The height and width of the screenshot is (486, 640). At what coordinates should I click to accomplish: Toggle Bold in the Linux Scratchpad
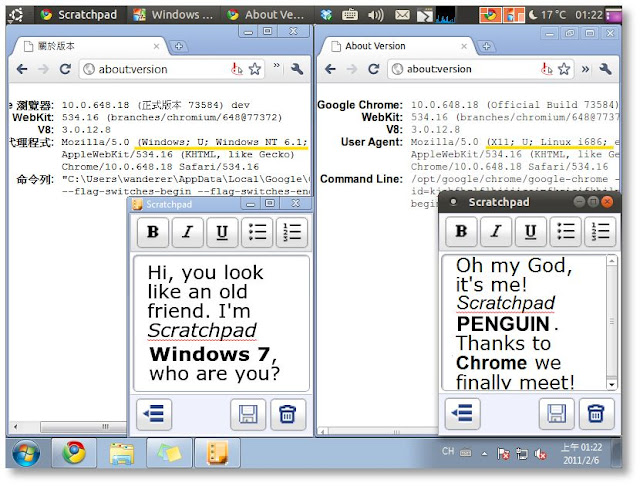(x=461, y=231)
